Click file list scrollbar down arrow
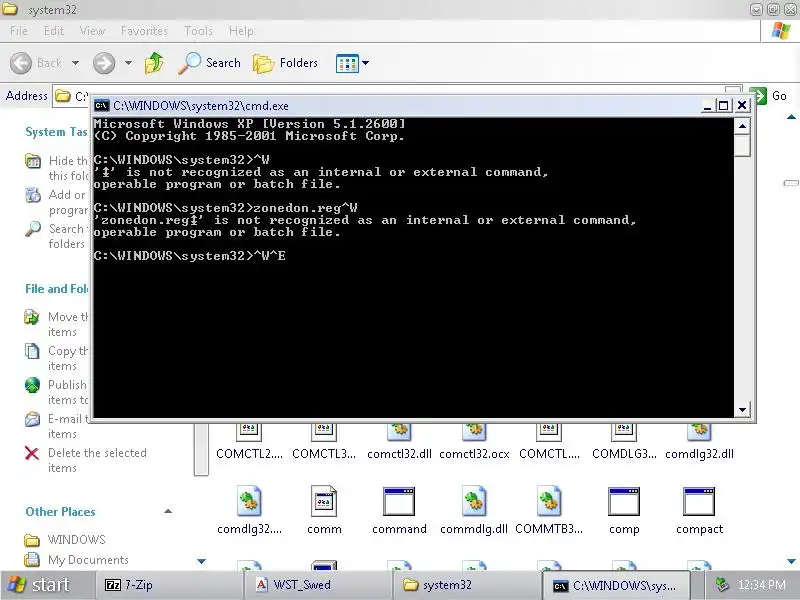This screenshot has width=800, height=600. coord(791,561)
